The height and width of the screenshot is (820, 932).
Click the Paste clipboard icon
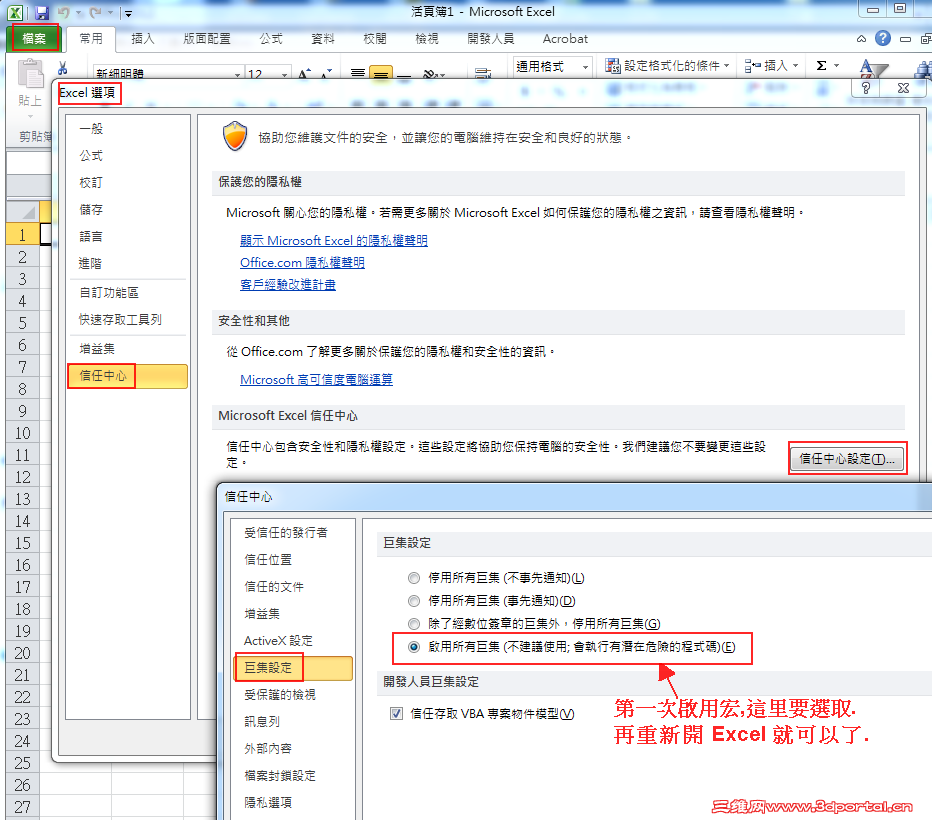(30, 74)
